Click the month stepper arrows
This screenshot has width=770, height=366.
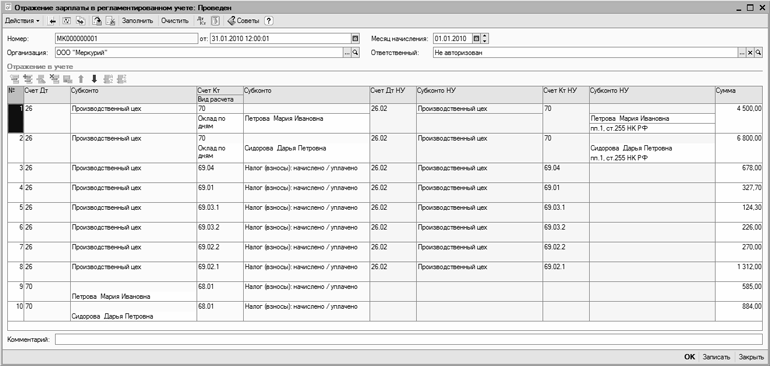click(485, 38)
